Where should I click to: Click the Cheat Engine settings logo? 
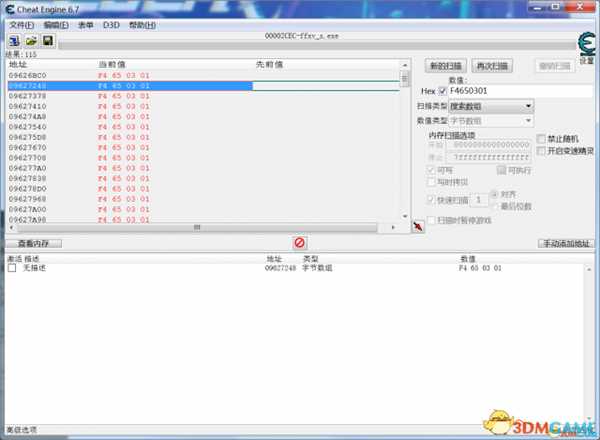tap(585, 45)
